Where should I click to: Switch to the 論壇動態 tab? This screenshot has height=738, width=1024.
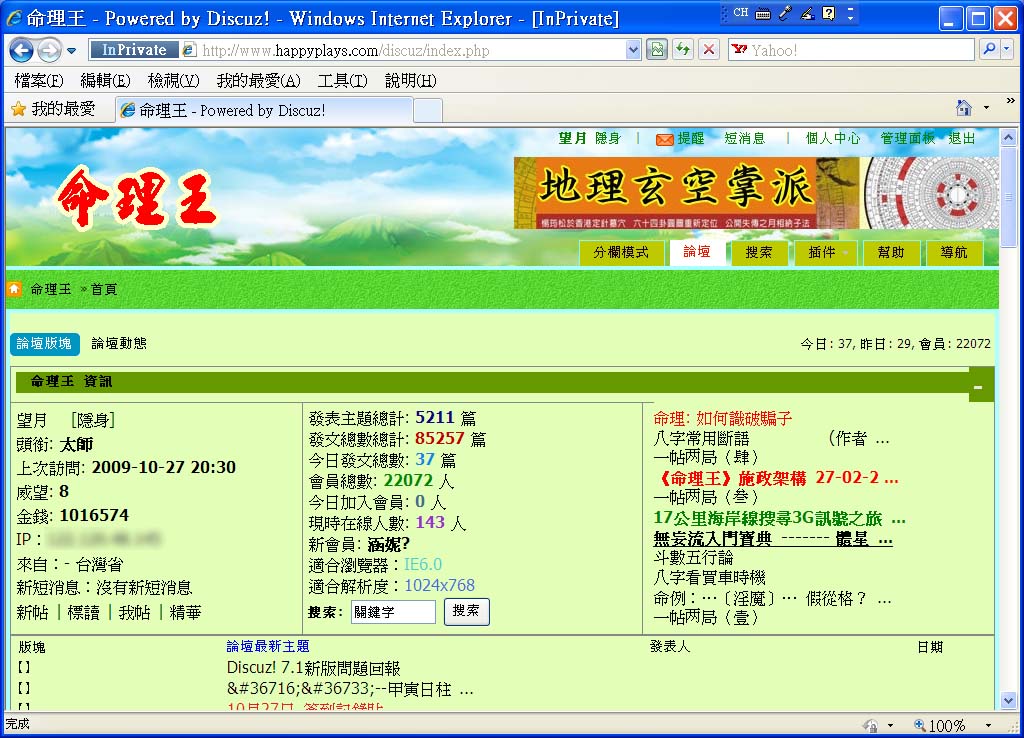coord(119,343)
